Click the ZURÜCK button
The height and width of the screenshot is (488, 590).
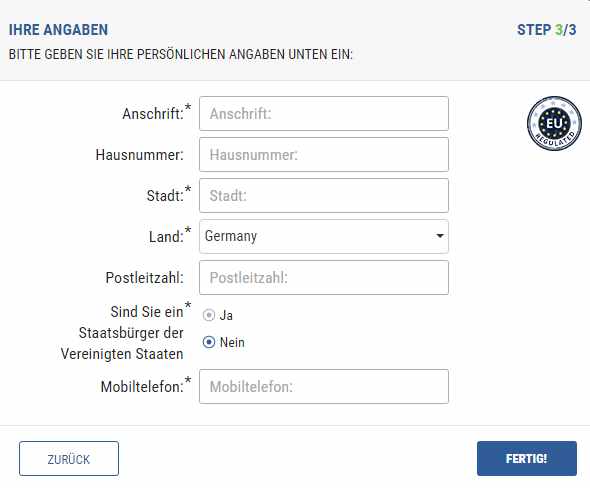coord(69,459)
